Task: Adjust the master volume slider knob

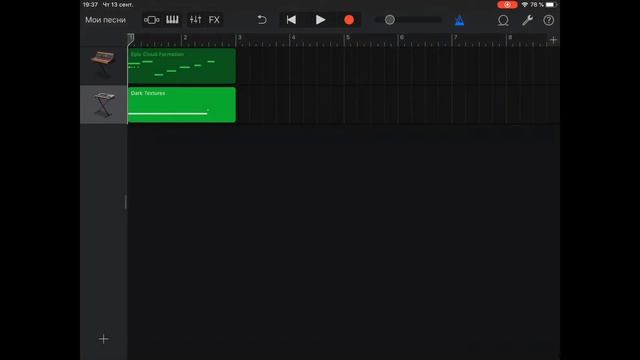Action: (x=390, y=20)
